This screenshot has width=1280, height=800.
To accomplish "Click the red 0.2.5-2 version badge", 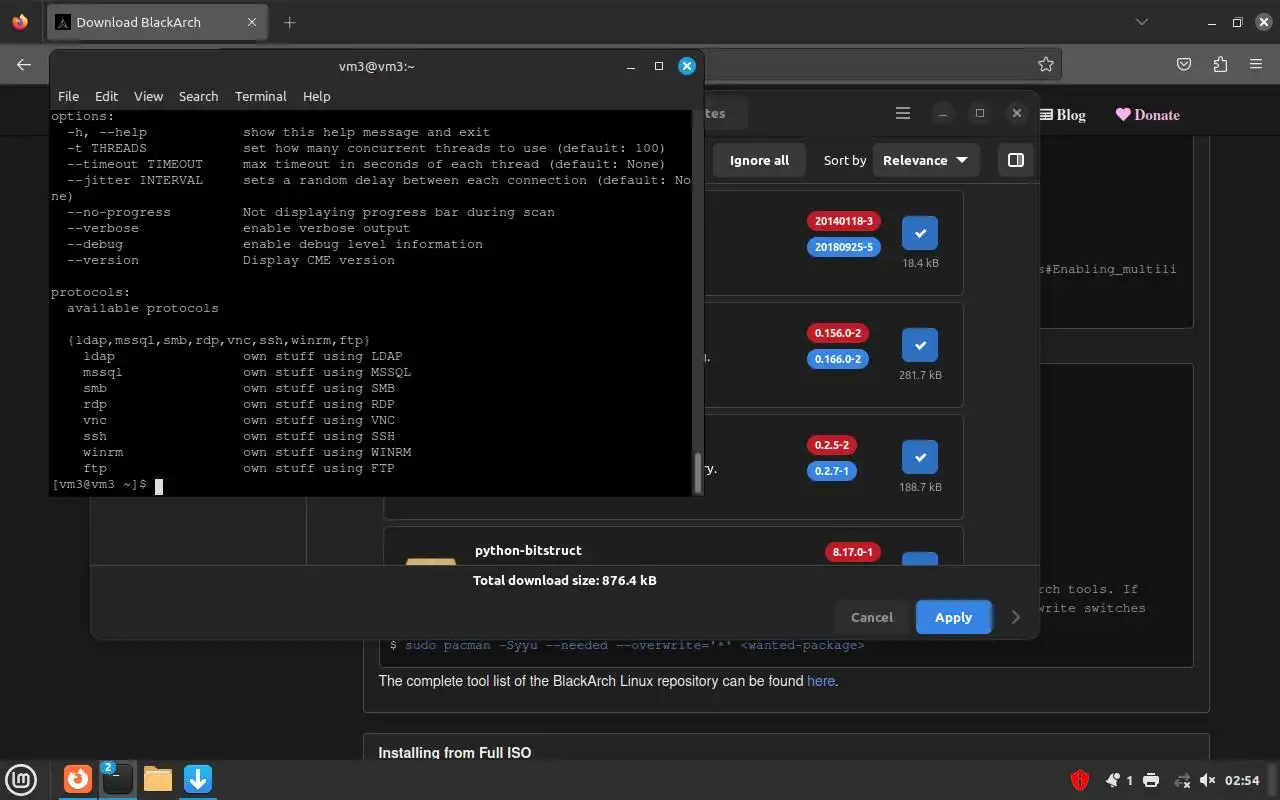I will coord(832,445).
